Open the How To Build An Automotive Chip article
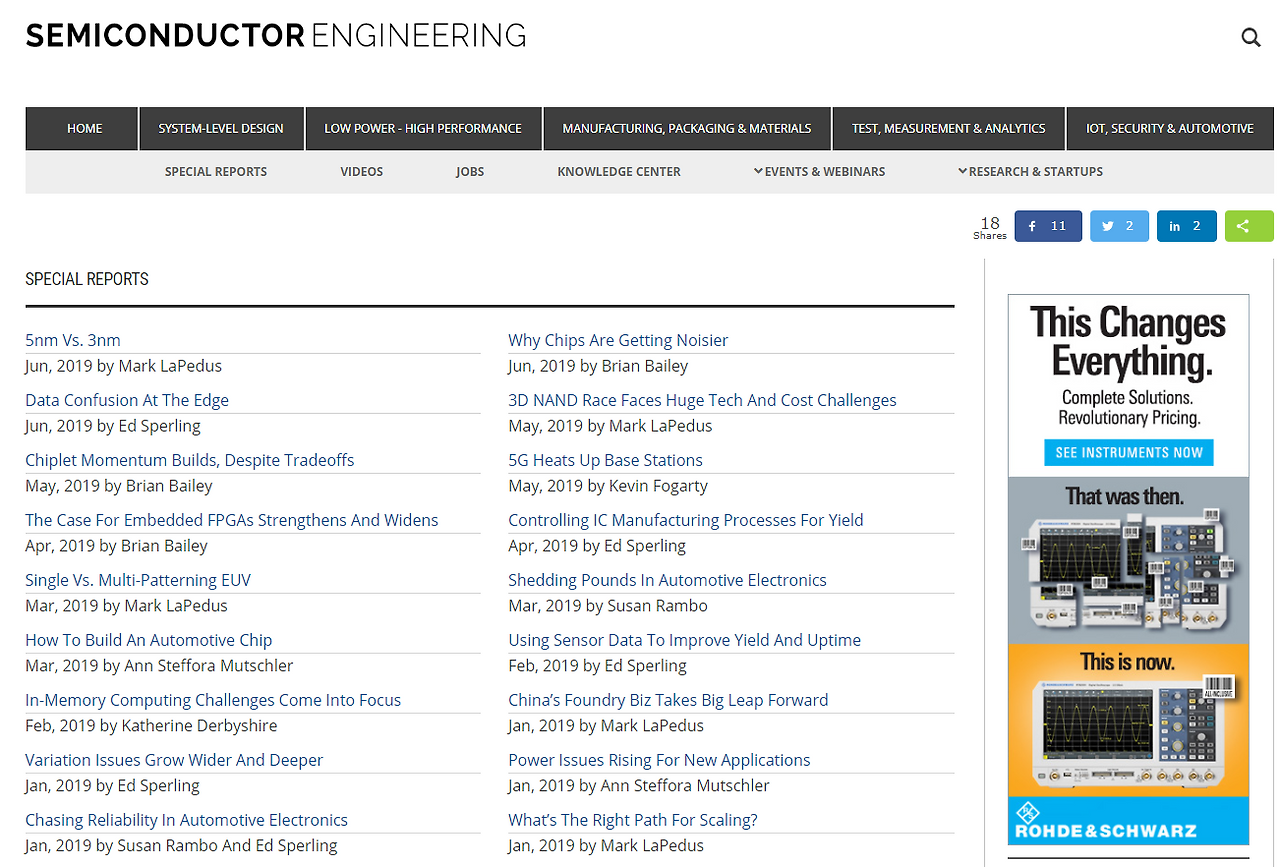The width and height of the screenshot is (1280, 867). click(149, 640)
